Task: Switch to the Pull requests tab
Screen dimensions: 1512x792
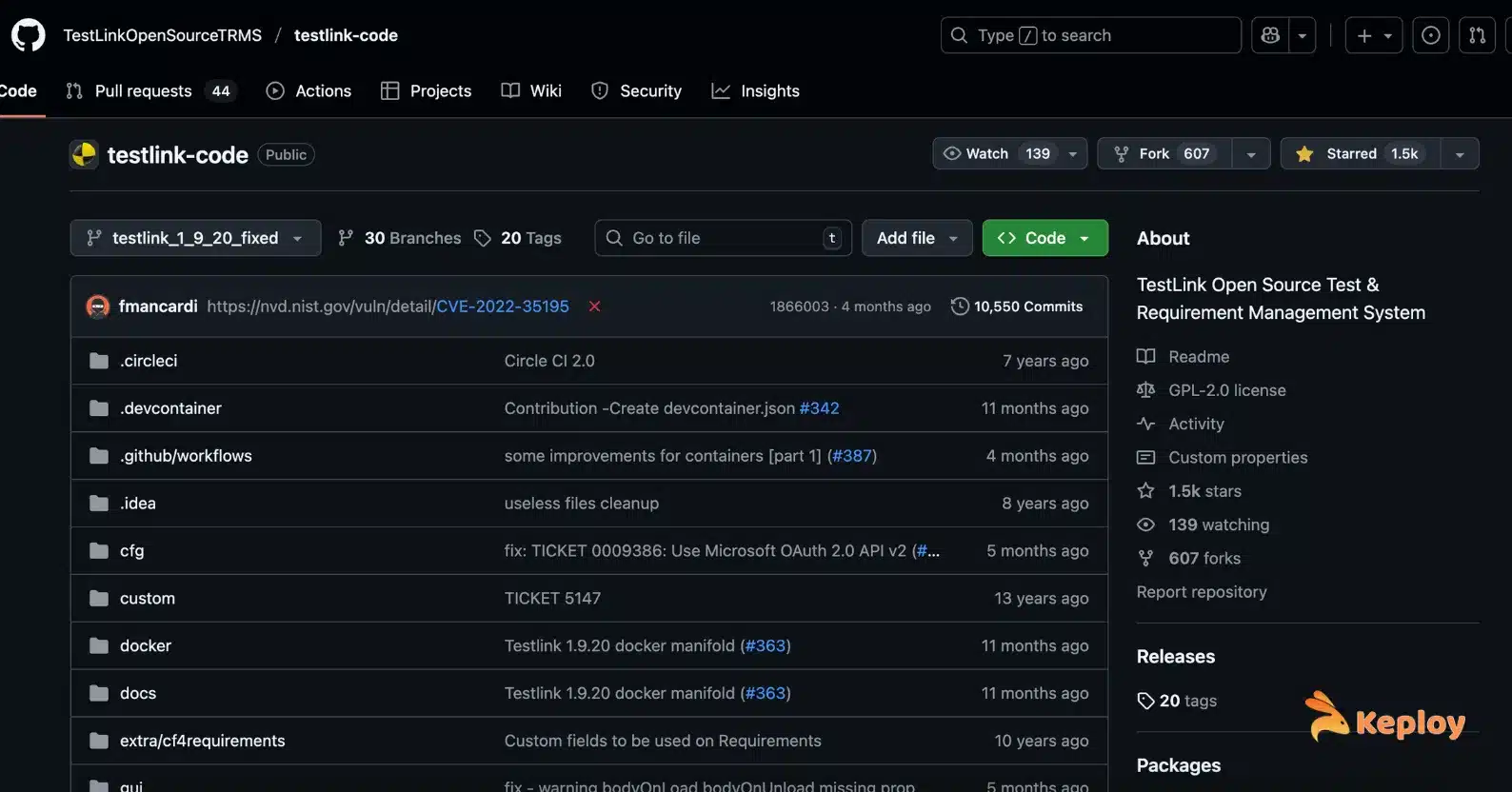Action: [x=144, y=91]
